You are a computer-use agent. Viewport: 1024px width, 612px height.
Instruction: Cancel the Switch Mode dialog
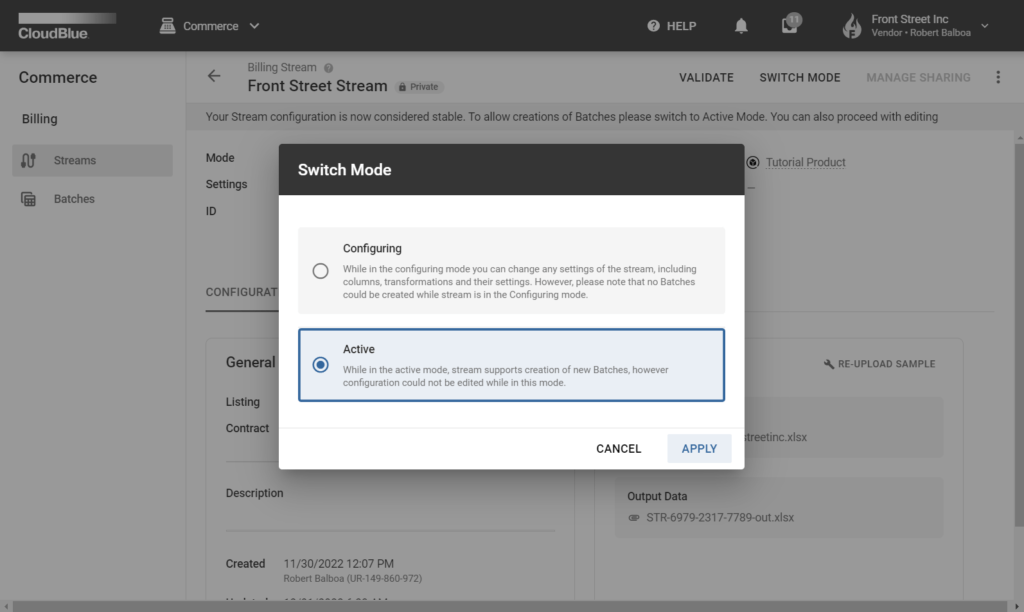(618, 449)
